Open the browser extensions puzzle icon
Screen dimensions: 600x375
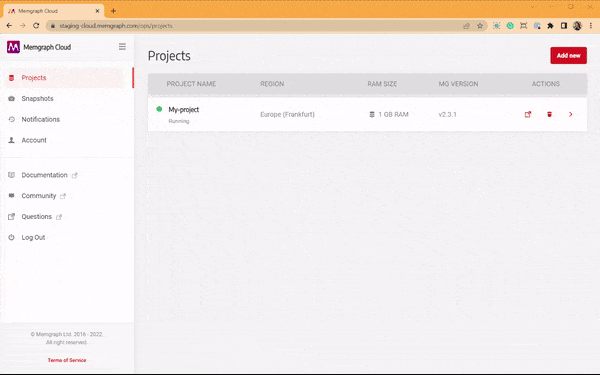click(550, 26)
